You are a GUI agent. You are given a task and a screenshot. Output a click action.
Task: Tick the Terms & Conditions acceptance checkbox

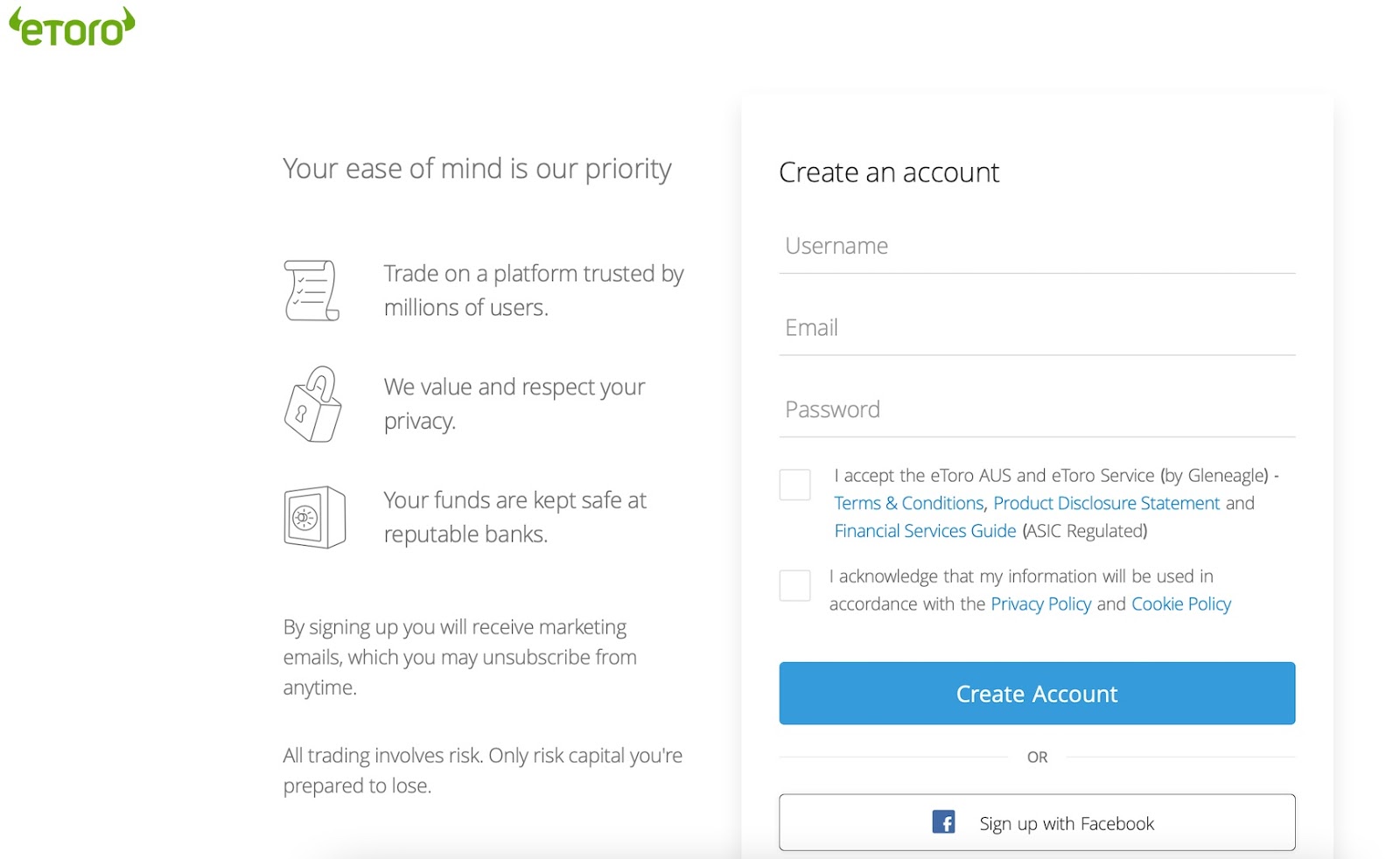pos(794,485)
